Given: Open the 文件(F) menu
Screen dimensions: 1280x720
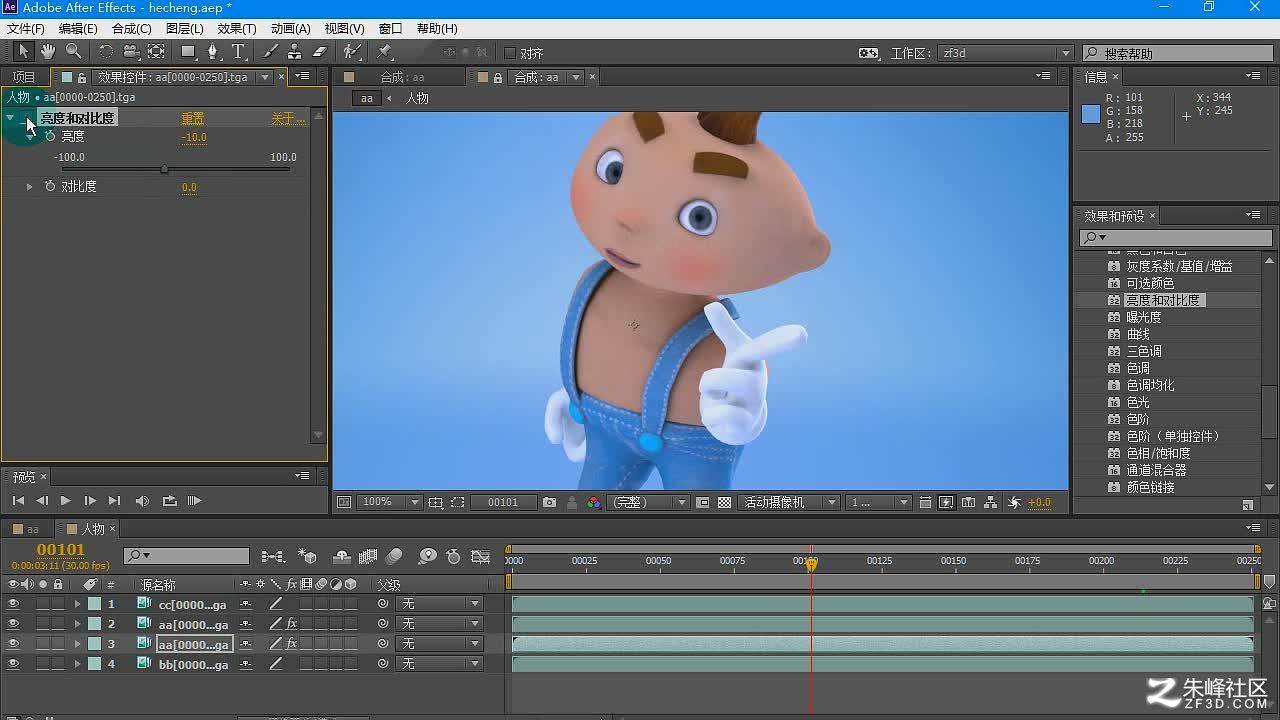Looking at the screenshot, I should [x=26, y=29].
